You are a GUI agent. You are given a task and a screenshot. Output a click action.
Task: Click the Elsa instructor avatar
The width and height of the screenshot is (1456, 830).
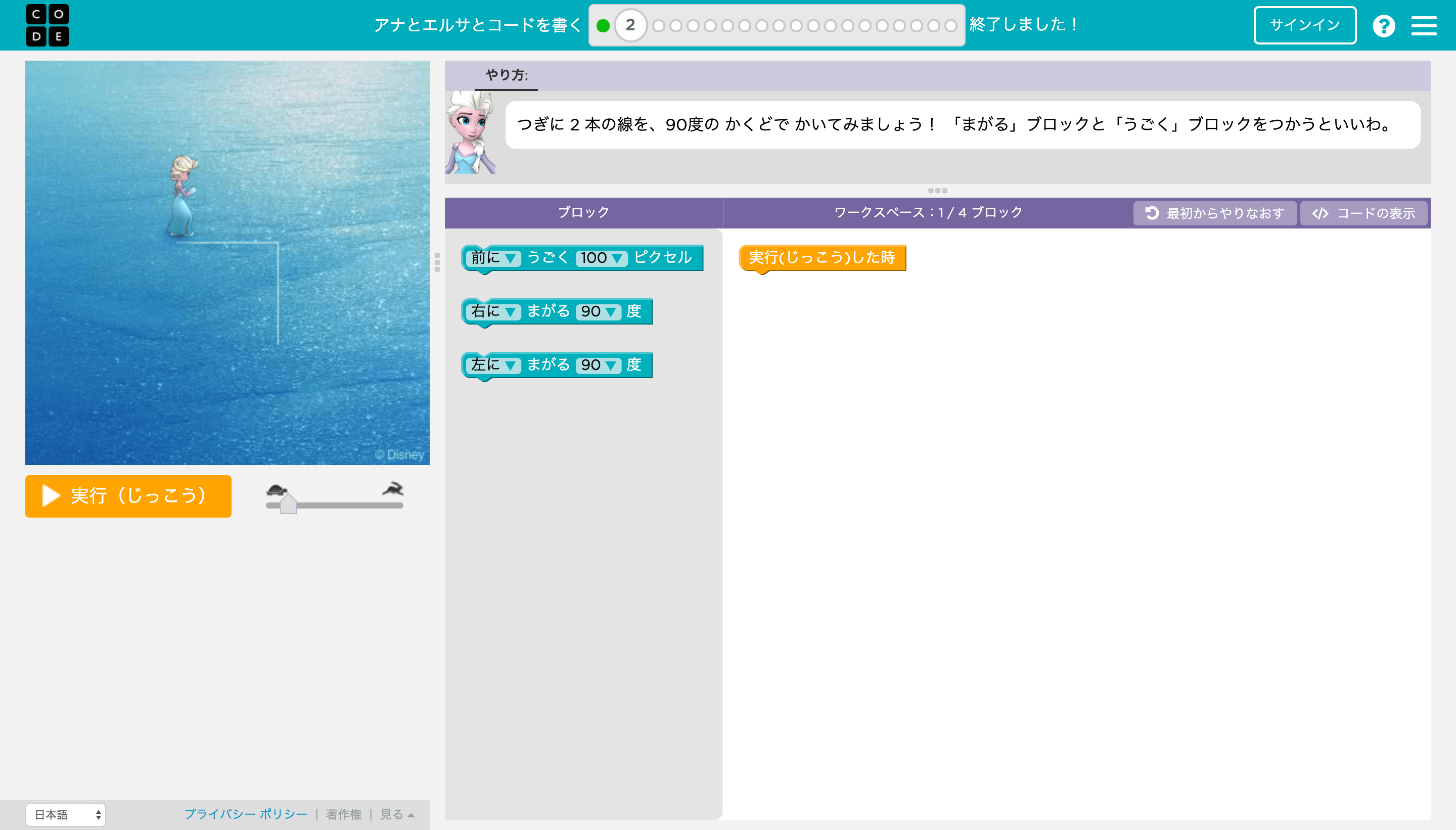(x=470, y=132)
